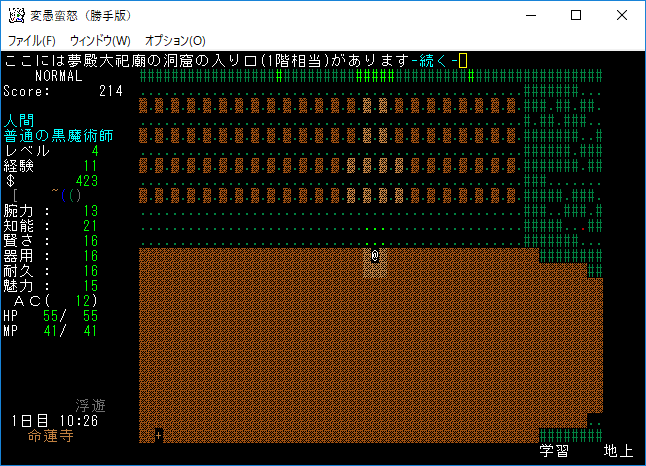Image resolution: width=646 pixels, height=466 pixels.
Task: Minimize the game window
Action: (529, 15)
